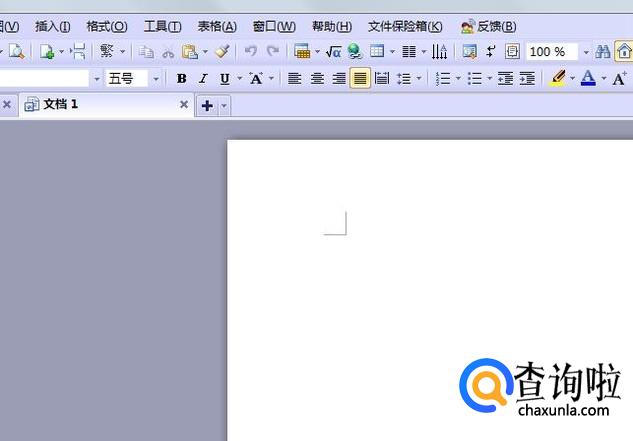Toggle bold formatting

[x=182, y=78]
